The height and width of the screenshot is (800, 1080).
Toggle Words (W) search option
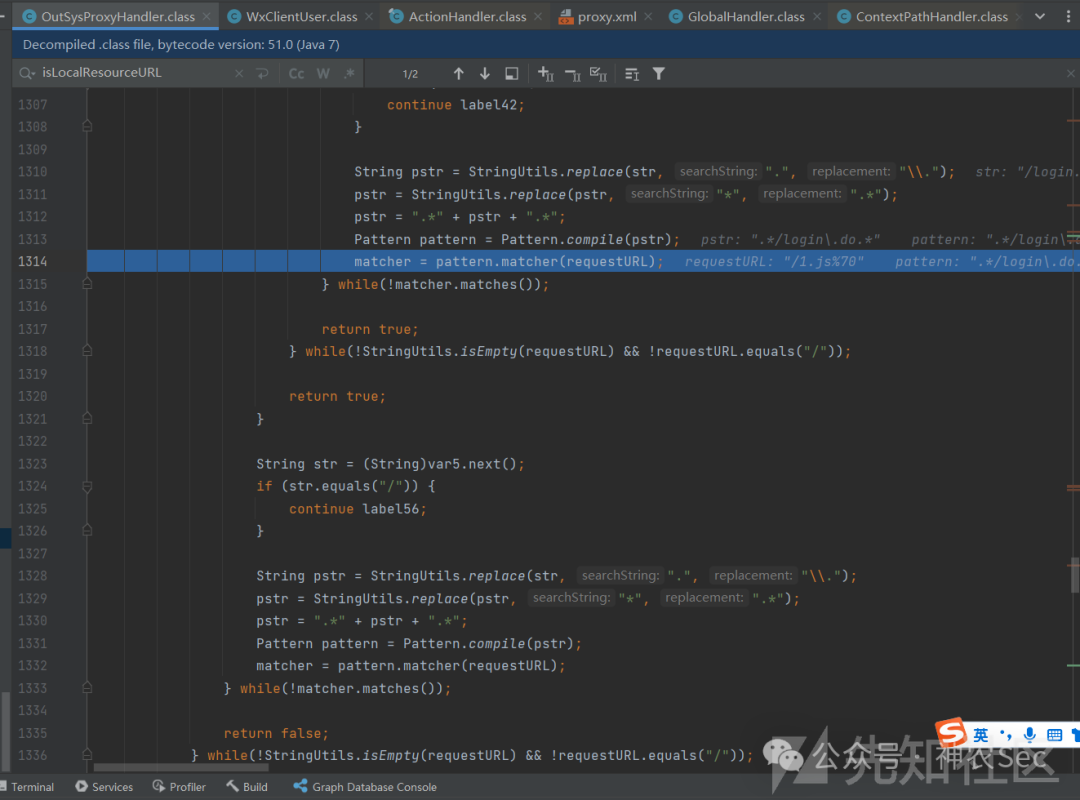(323, 73)
